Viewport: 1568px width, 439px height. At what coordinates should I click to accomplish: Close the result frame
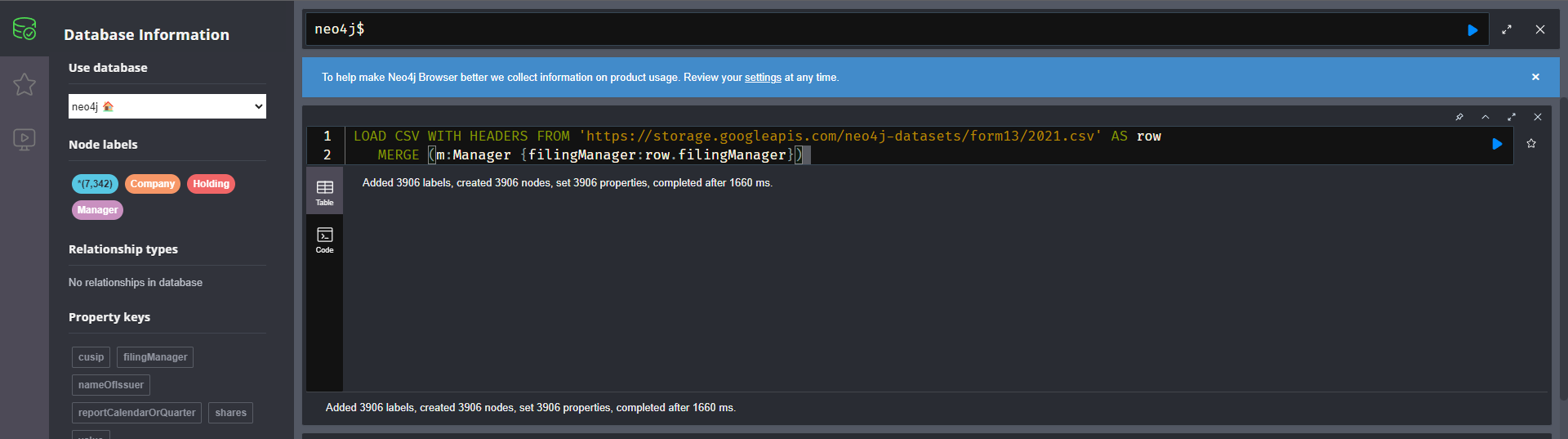(x=1538, y=117)
